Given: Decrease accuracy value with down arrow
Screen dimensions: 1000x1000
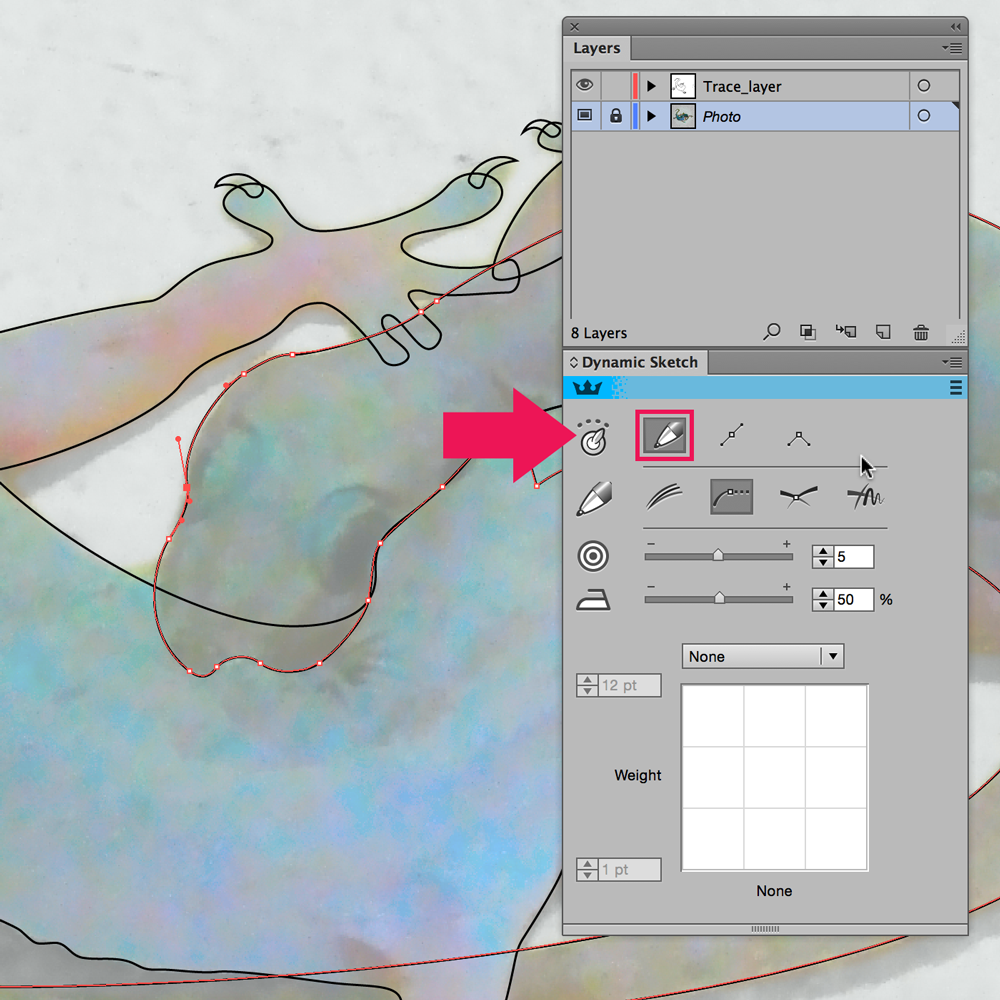Looking at the screenshot, I should pos(823,562).
